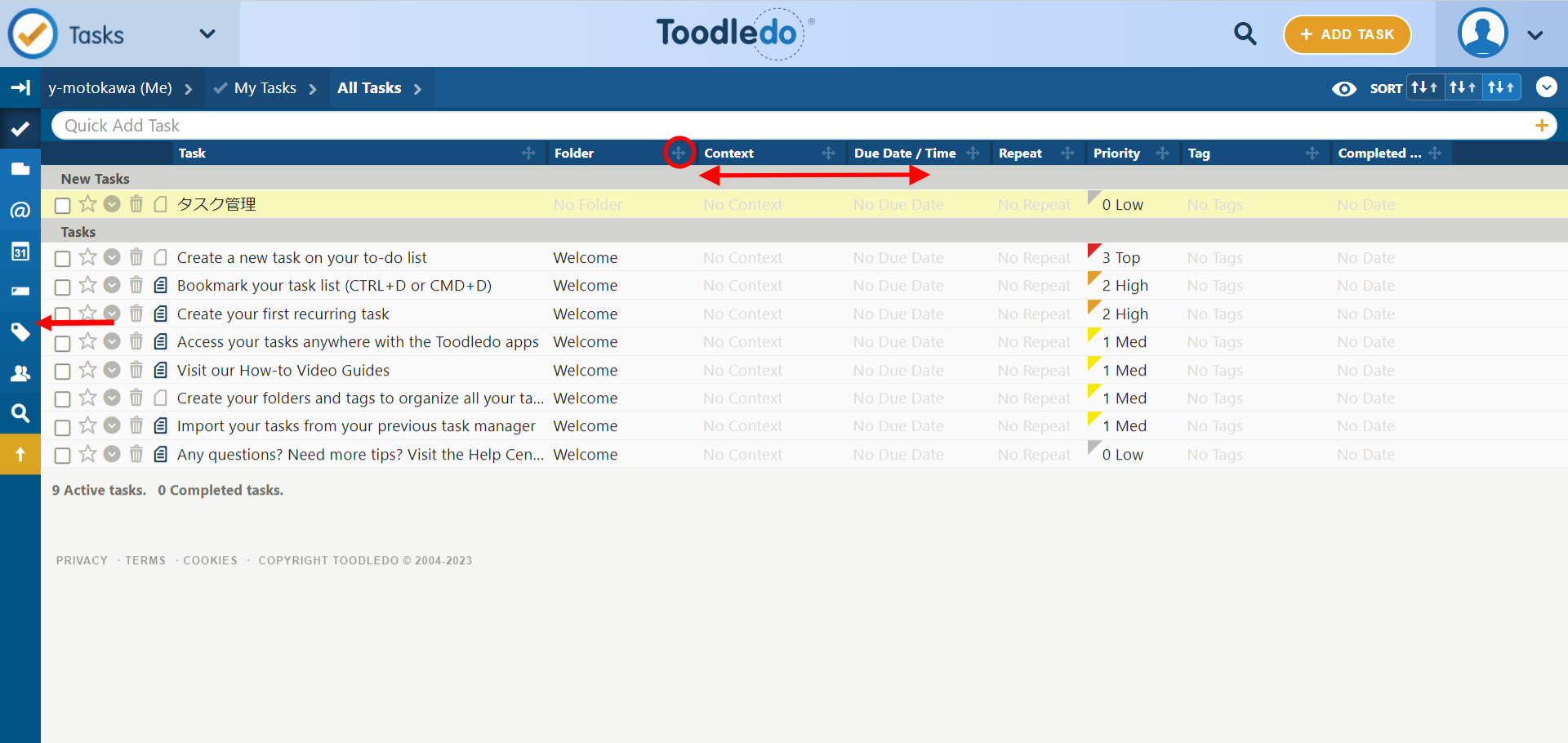Check off 'Access your tasks anywhere' task
The width and height of the screenshot is (1568, 743).
tap(62, 343)
